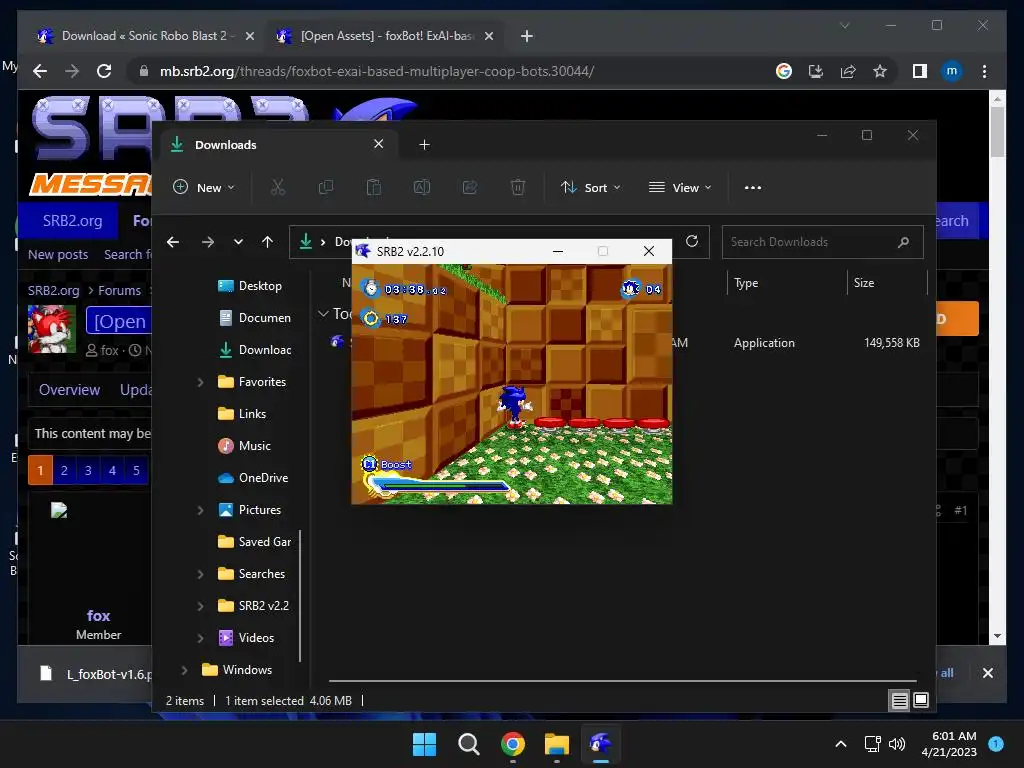Switch to details view icon in status bar
This screenshot has height=768, width=1024.
point(899,701)
